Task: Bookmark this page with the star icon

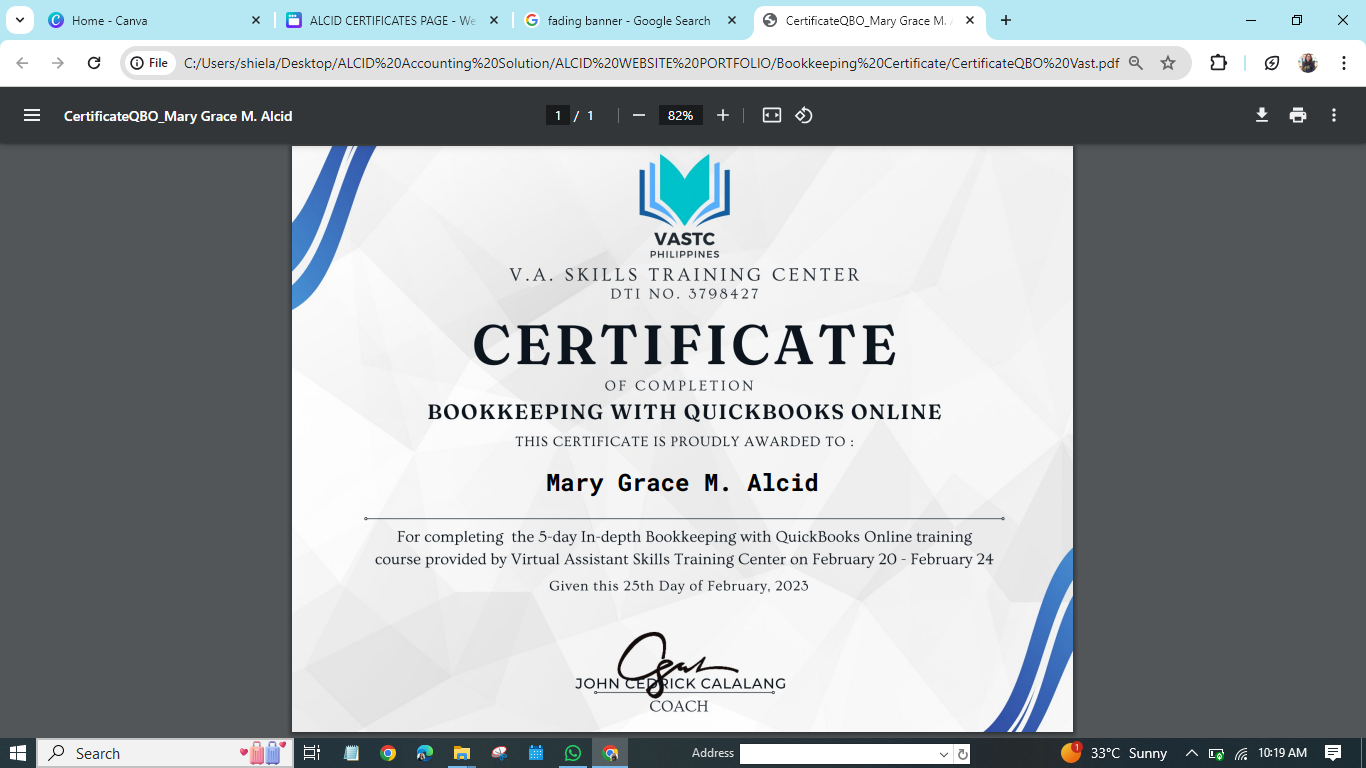Action: point(1168,63)
